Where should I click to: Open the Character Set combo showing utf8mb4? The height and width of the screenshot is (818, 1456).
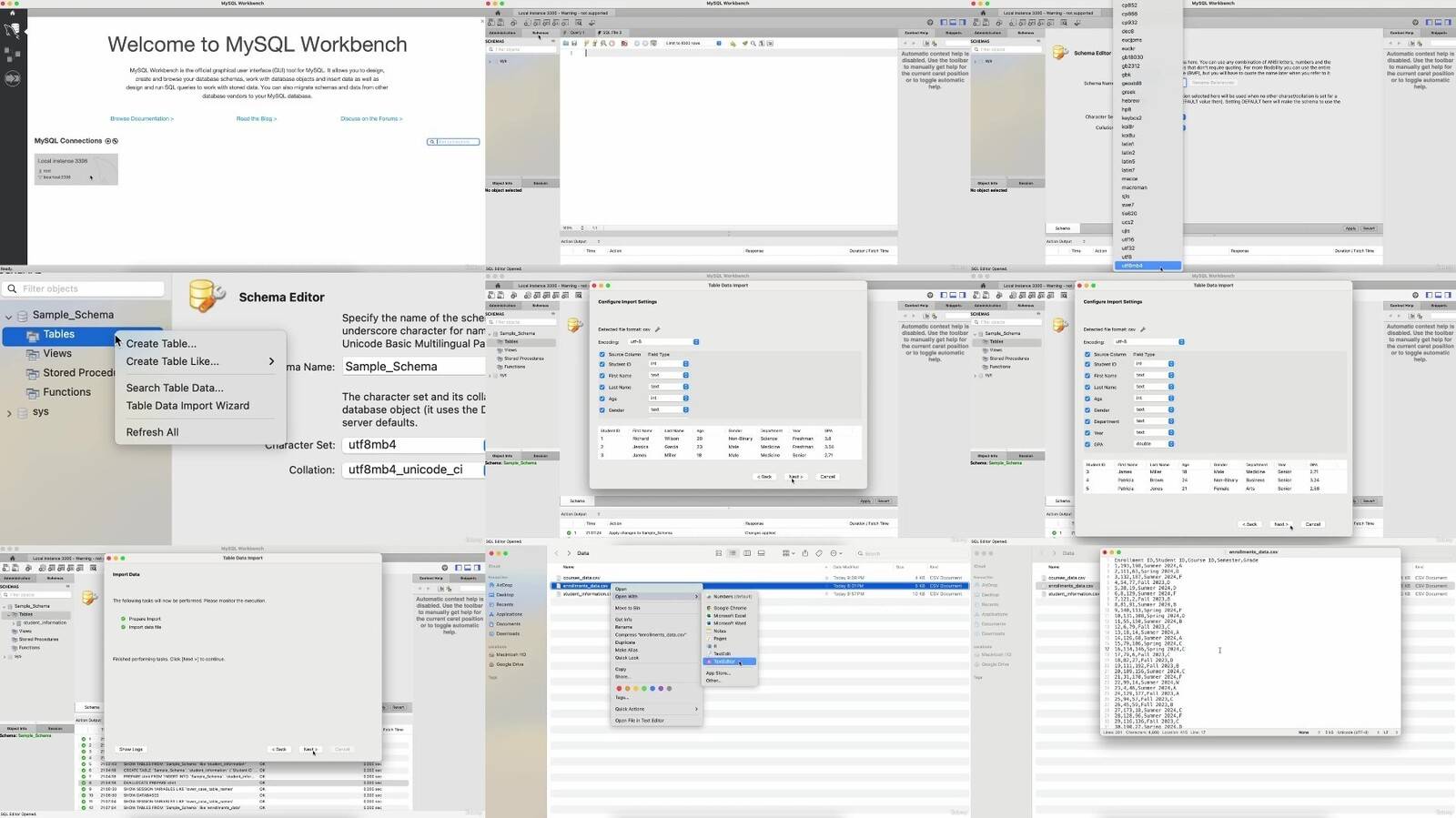(x=413, y=445)
